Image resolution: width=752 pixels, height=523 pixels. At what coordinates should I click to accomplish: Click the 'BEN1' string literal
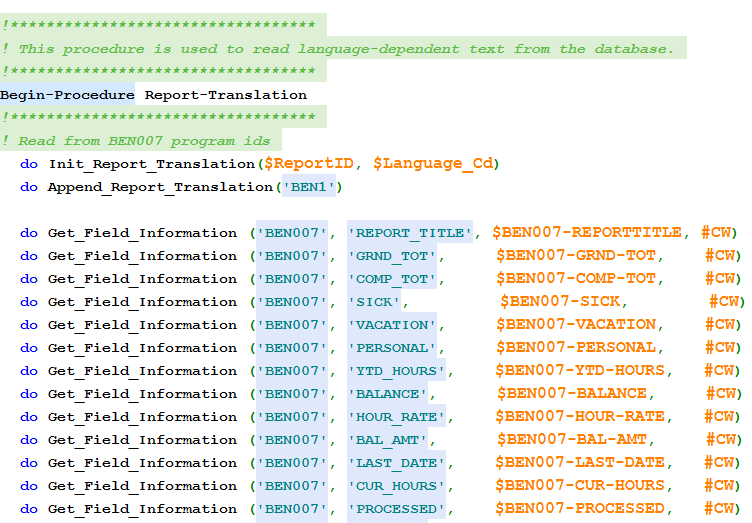308,187
